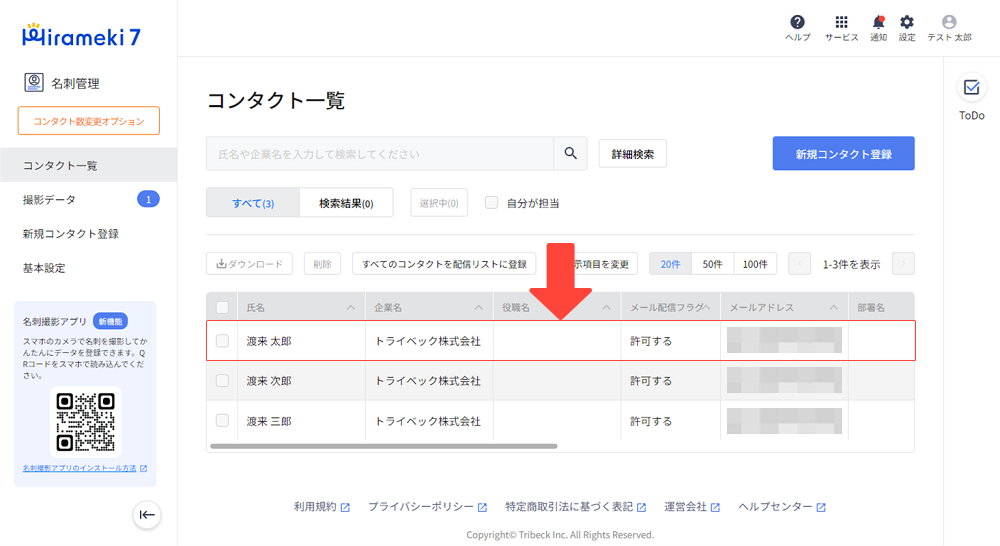The width and height of the screenshot is (1000, 546).
Task: Click すべてのコンタクトを配信リストに登録 button
Action: tap(444, 263)
